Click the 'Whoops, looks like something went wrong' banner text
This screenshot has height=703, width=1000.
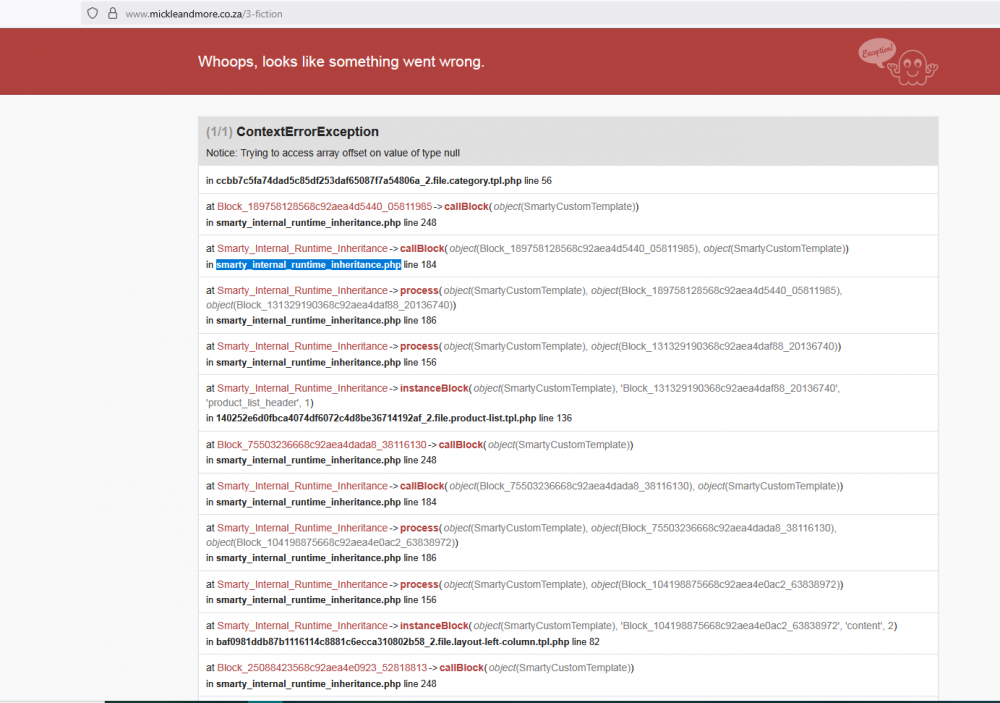pyautogui.click(x=341, y=62)
